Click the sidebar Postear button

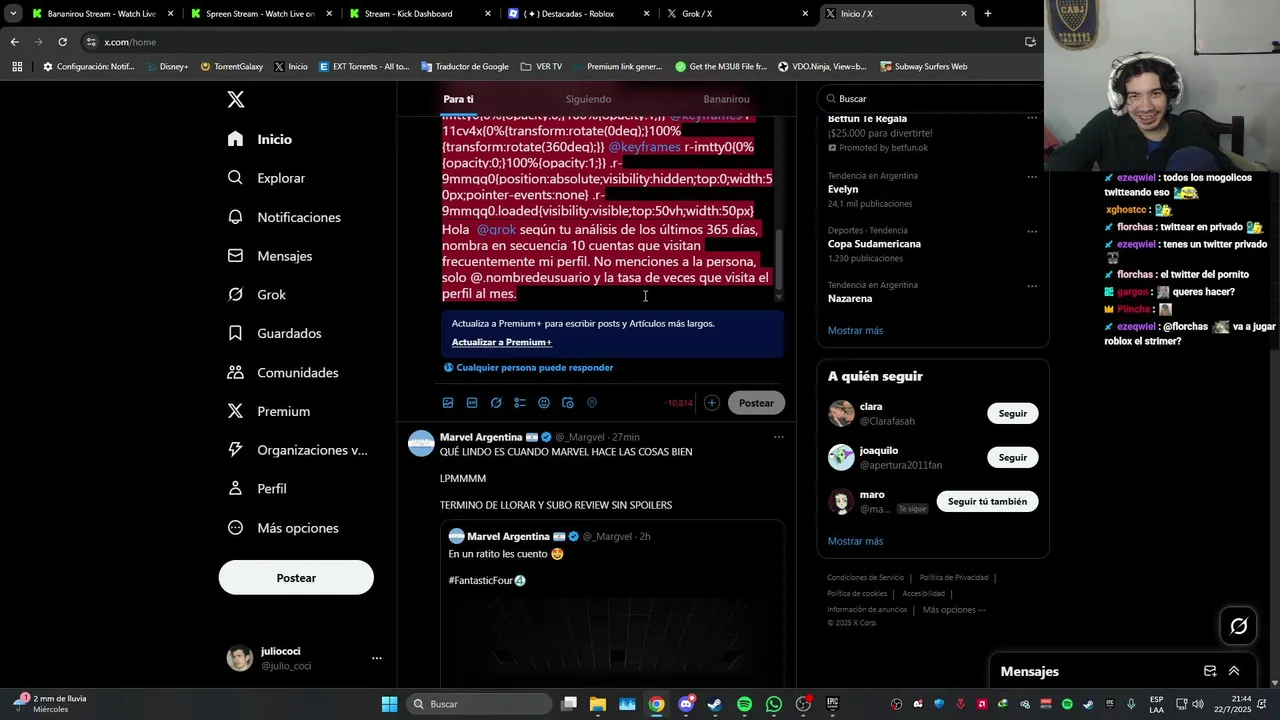296,578
